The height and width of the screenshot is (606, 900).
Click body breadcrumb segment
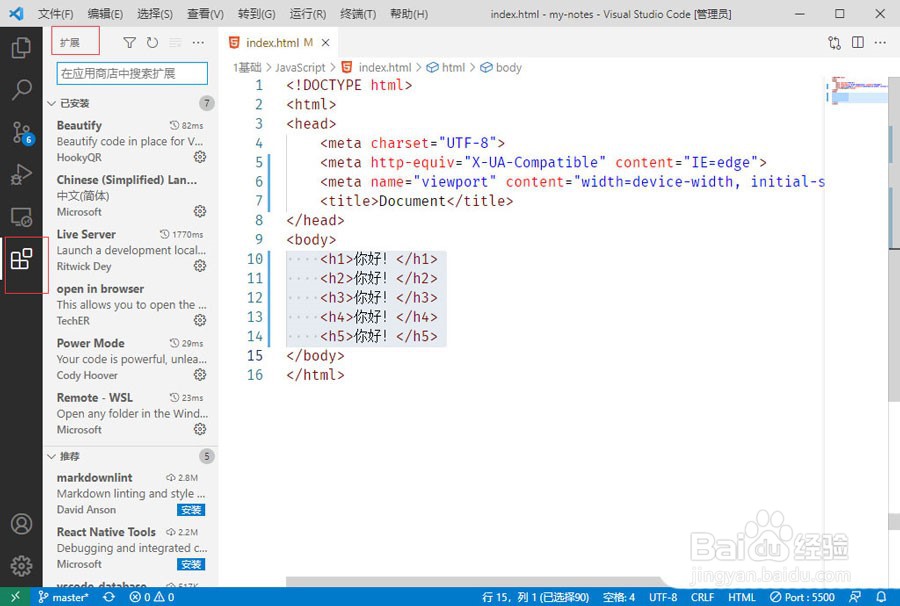pyautogui.click(x=501, y=68)
